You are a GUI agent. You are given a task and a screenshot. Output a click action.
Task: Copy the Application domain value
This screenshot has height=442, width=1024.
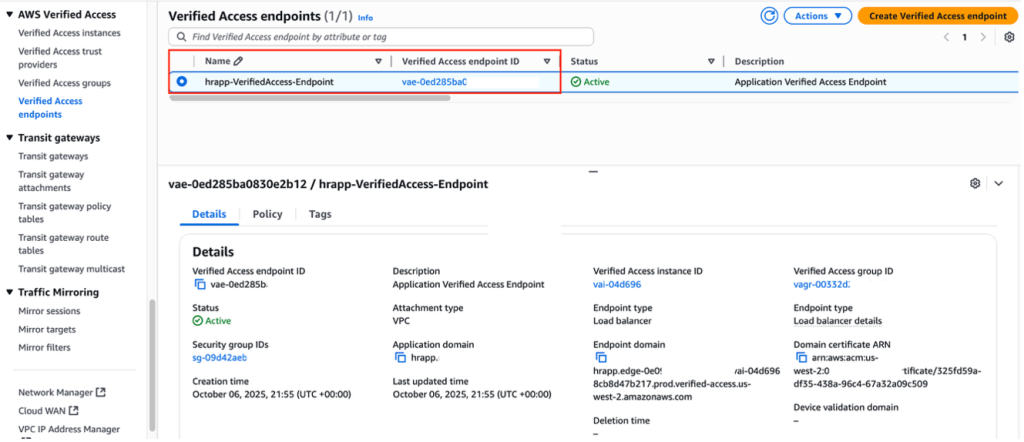[400, 358]
